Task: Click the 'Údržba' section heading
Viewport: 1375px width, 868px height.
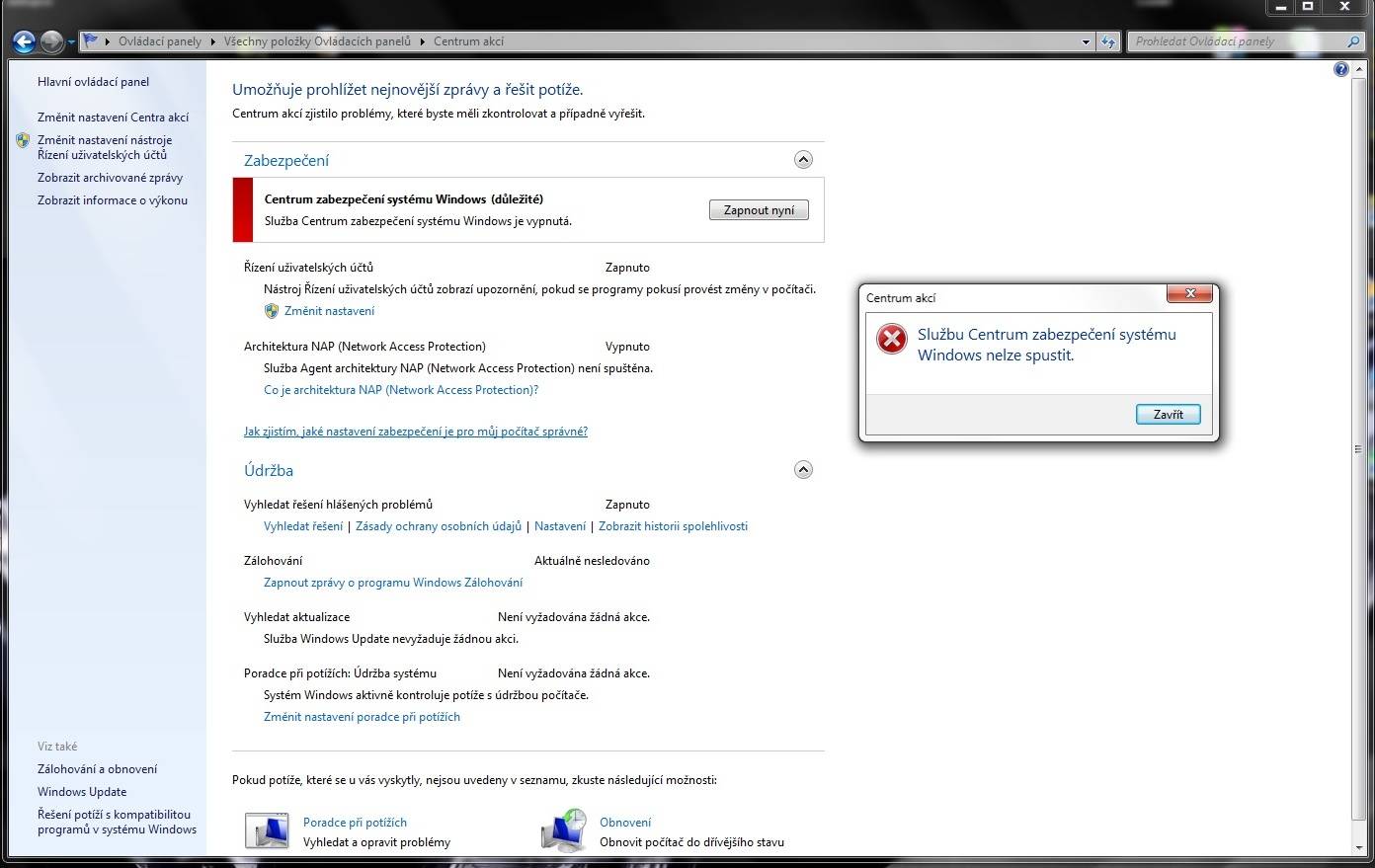Action: point(269,471)
